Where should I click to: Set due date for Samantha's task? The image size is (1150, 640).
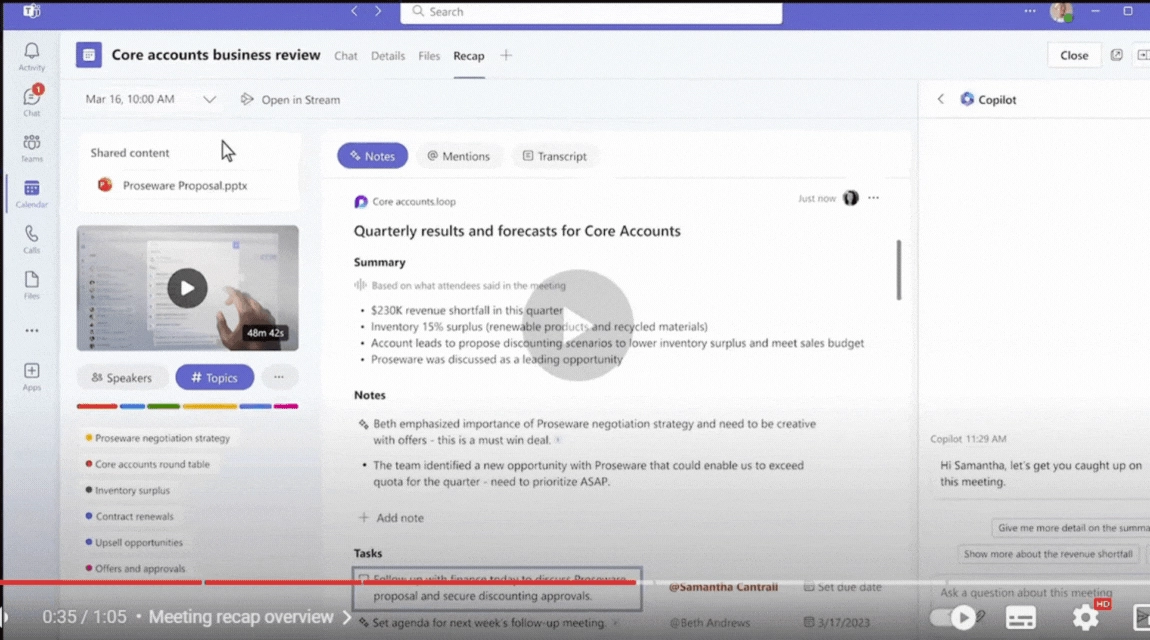pos(842,587)
